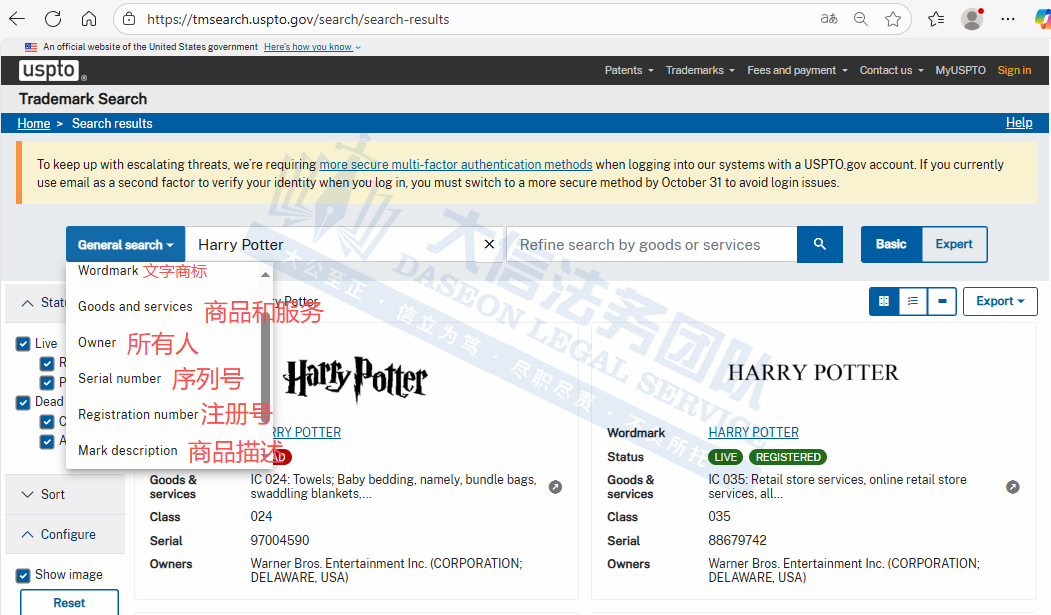
Task: Click the REGISTERED status badge
Action: click(x=788, y=457)
